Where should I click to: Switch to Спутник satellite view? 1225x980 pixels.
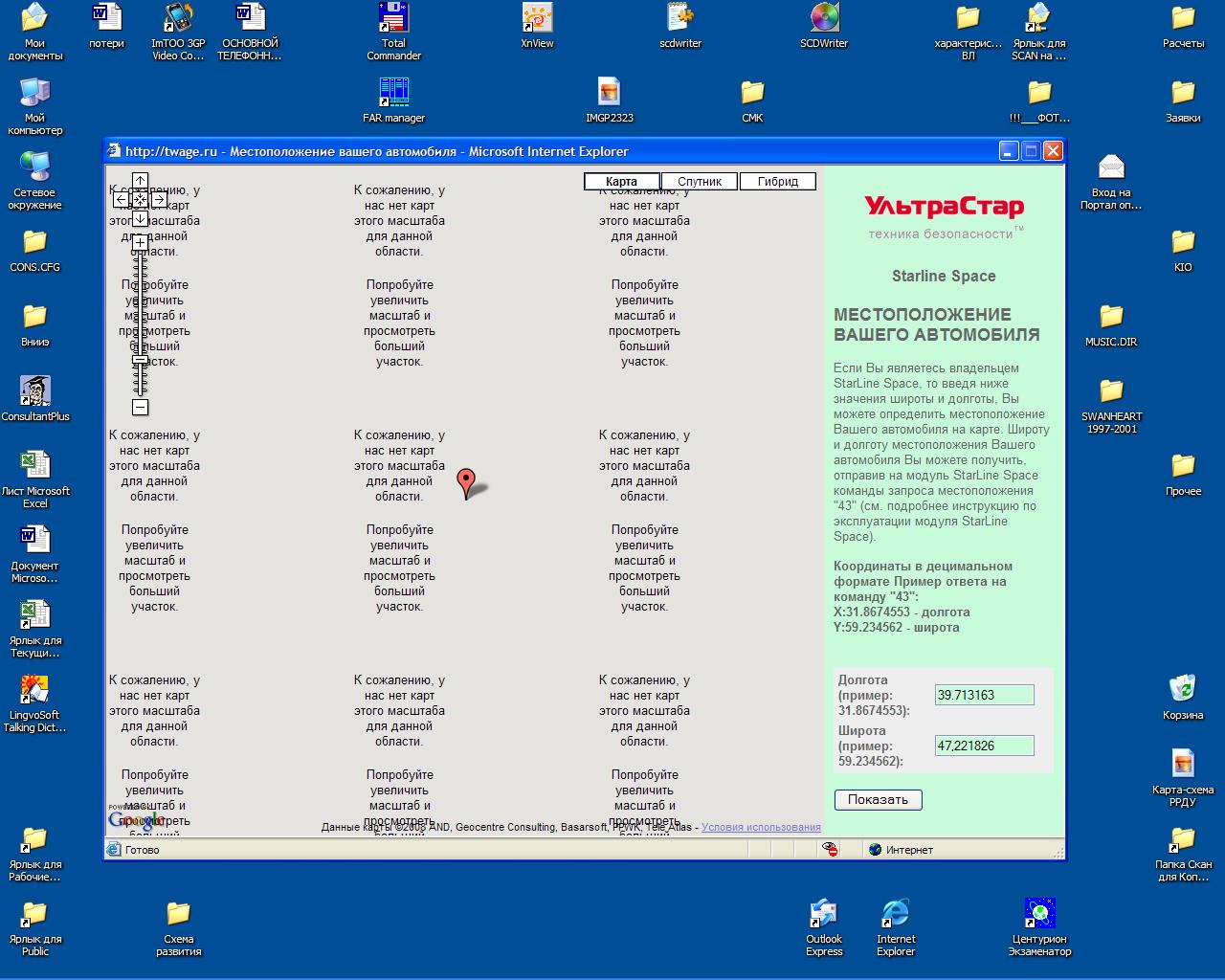(x=700, y=182)
